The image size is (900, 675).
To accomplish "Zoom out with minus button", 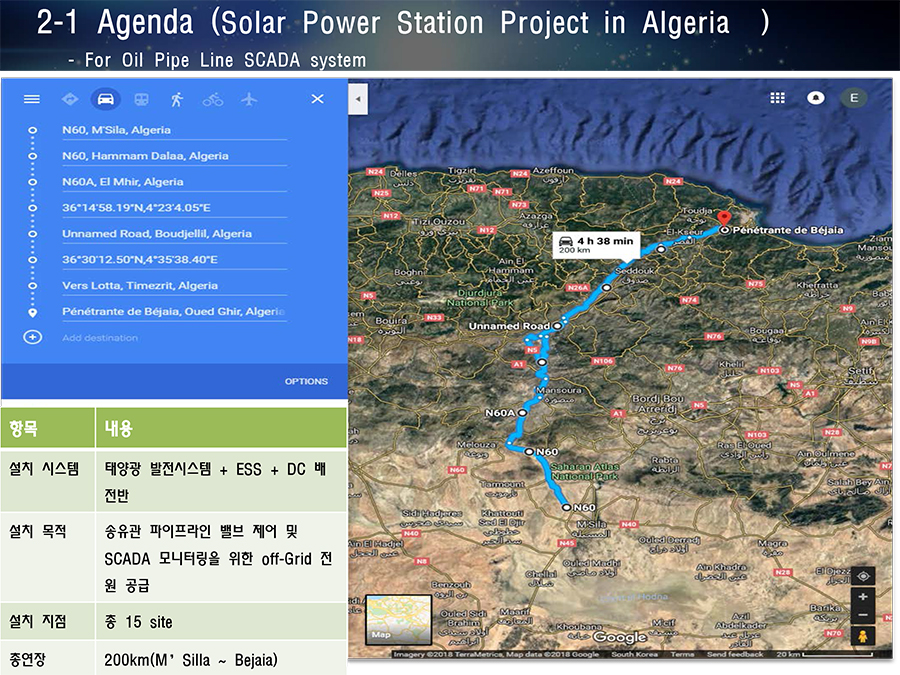I will point(863,615).
